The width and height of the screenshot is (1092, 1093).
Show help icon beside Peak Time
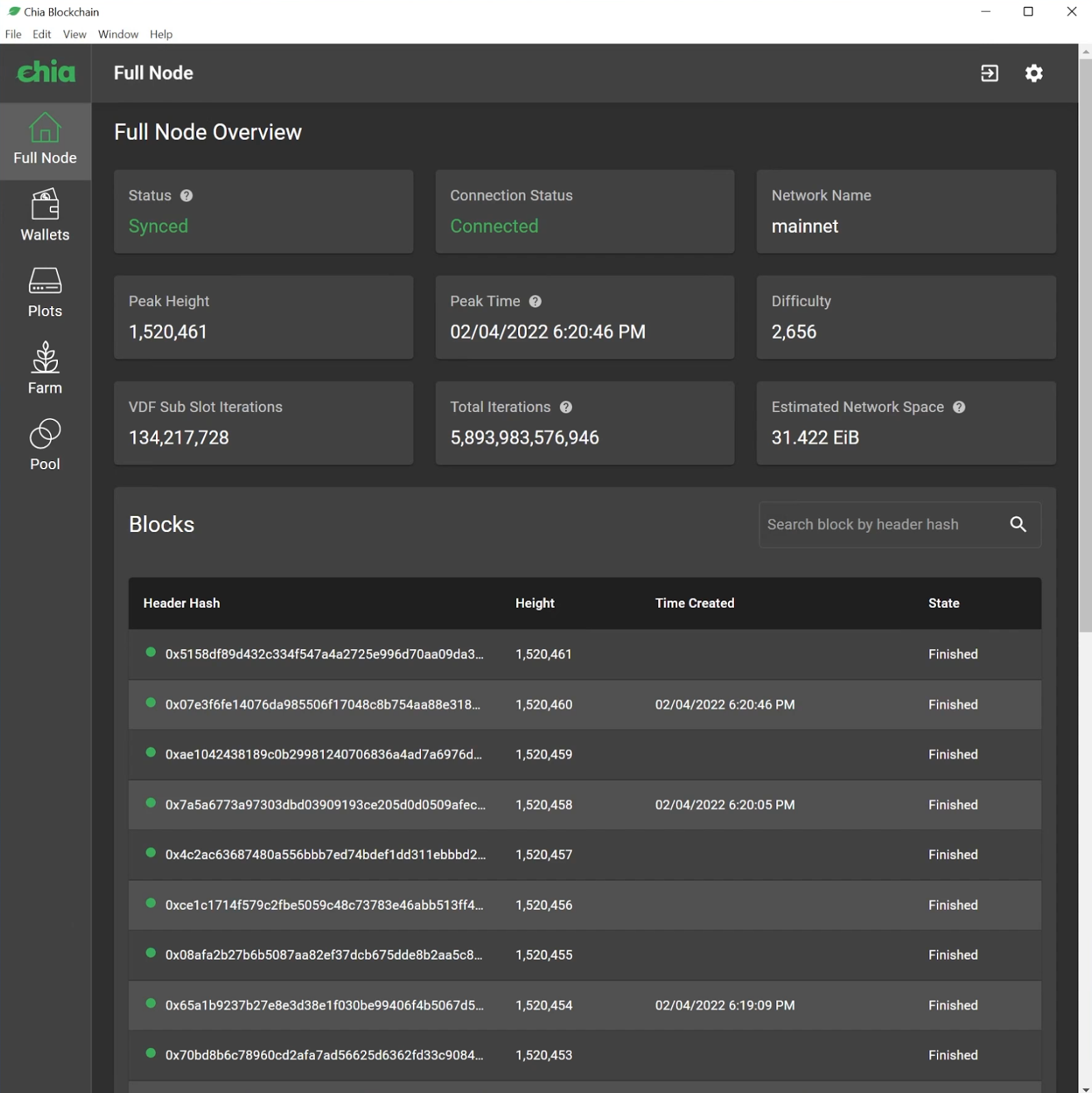tap(535, 301)
